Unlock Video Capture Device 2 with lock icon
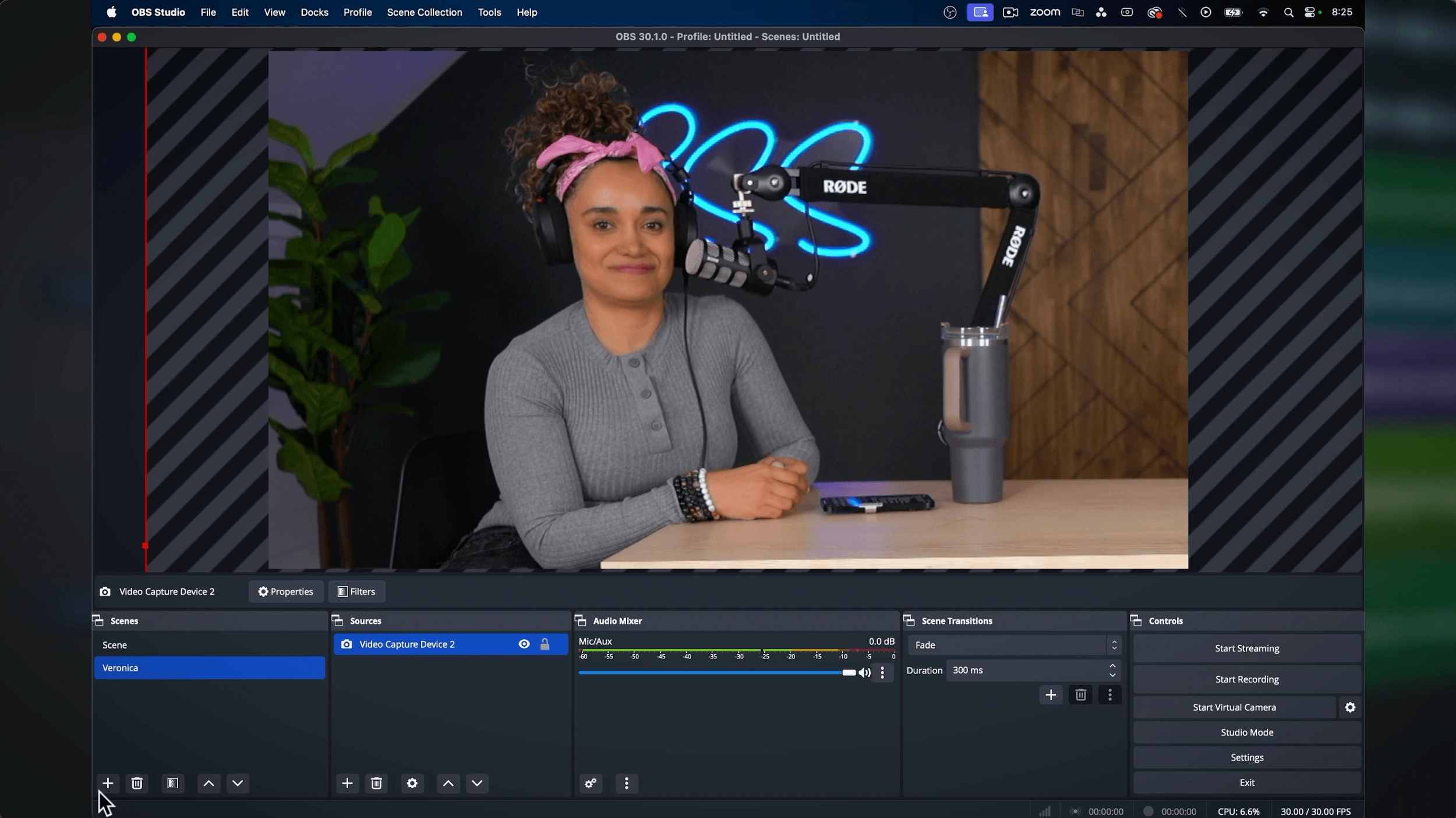 (x=545, y=644)
